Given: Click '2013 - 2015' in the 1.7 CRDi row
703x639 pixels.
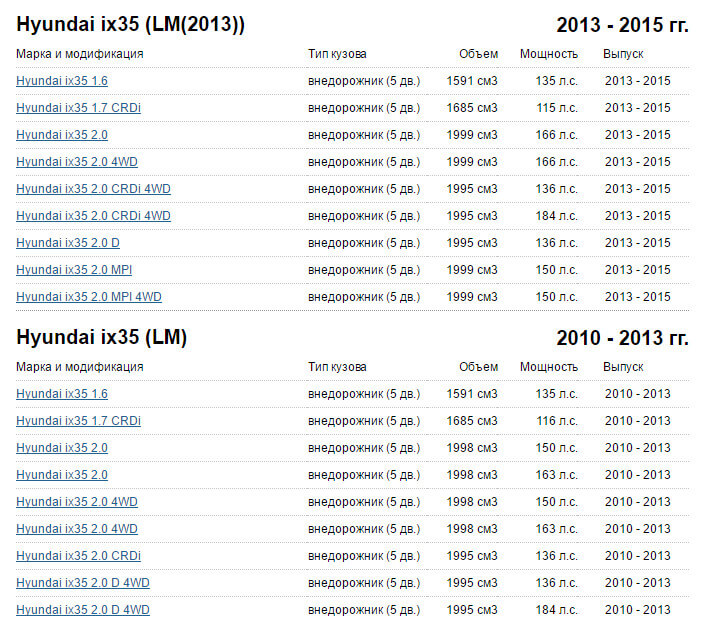Looking at the screenshot, I should click(x=638, y=108).
